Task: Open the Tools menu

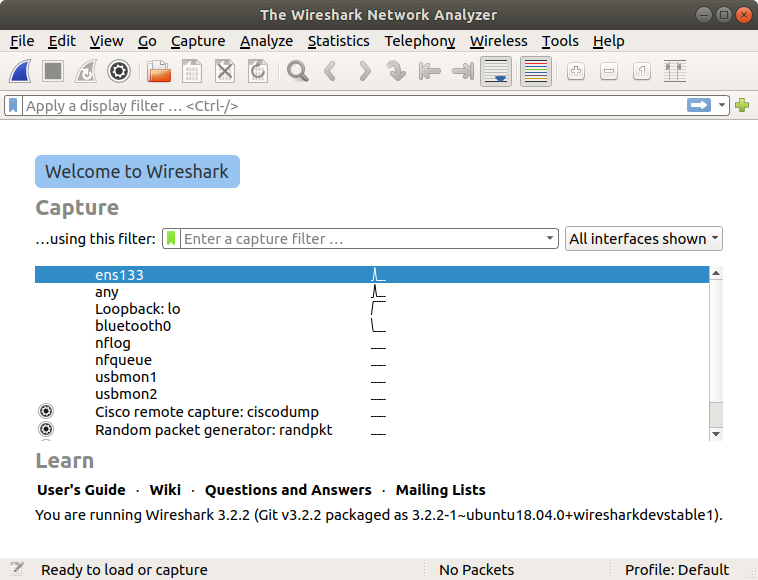Action: (560, 41)
